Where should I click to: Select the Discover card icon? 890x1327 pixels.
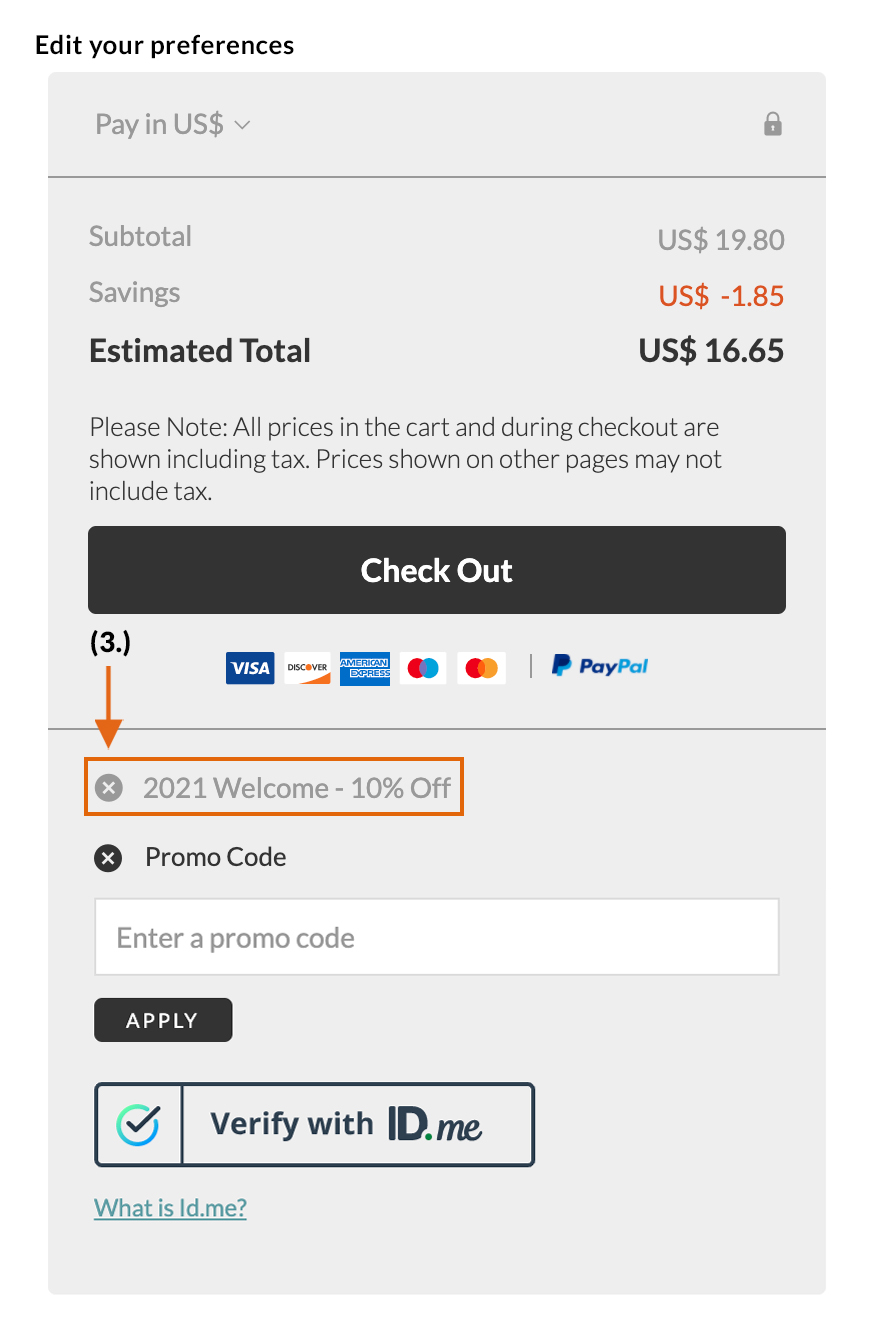point(308,668)
